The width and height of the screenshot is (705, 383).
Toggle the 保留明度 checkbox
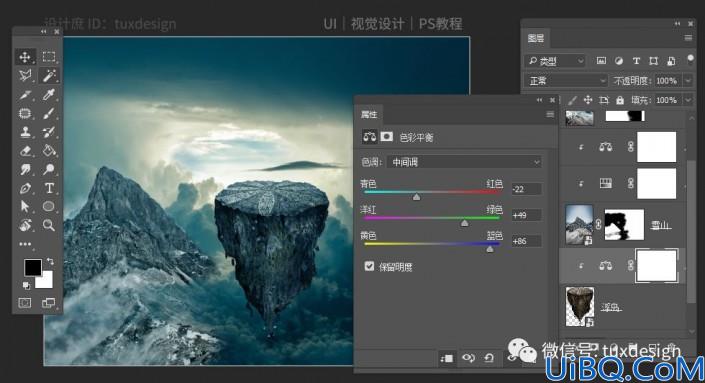point(369,267)
